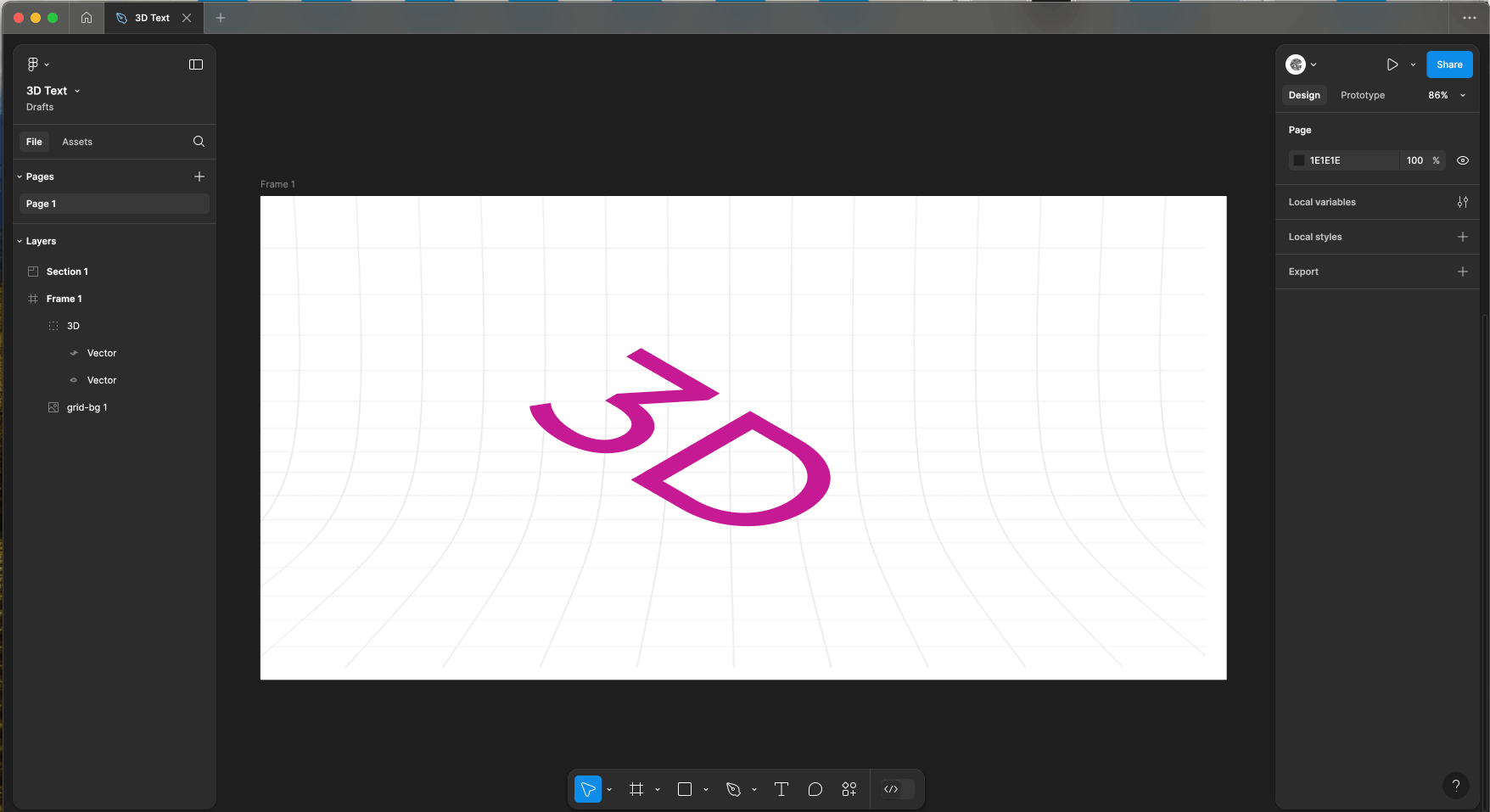The width and height of the screenshot is (1490, 812).
Task: Collapse the Layers section
Action: (20, 241)
